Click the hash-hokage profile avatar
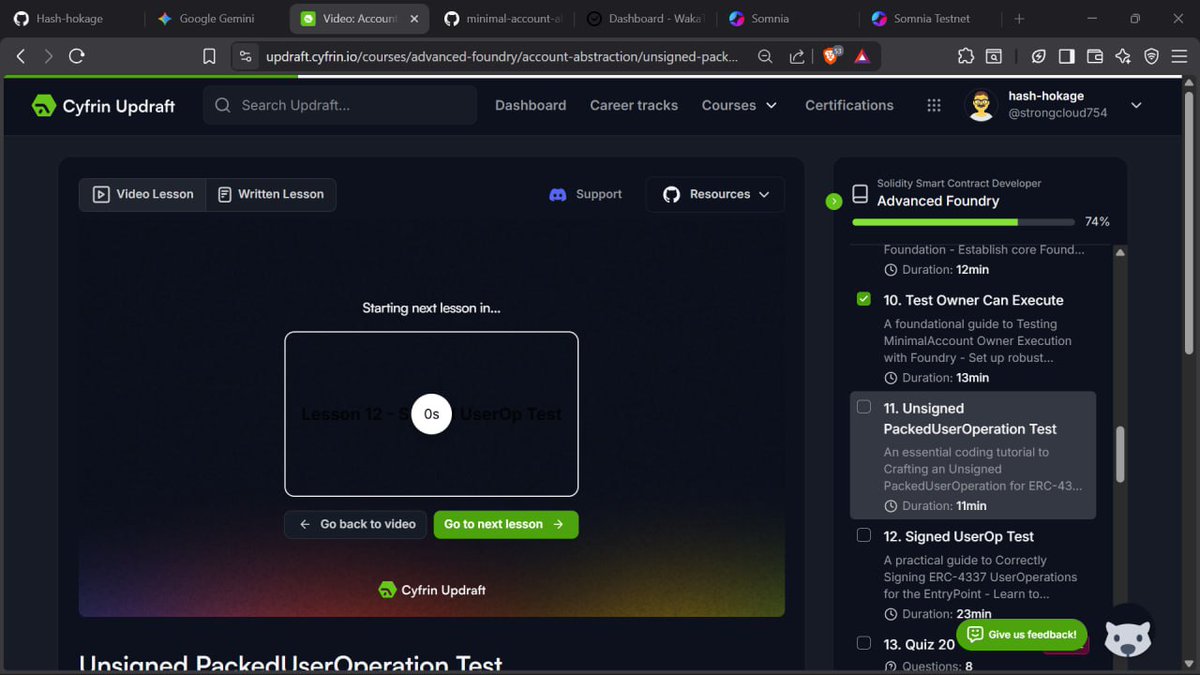 [981, 105]
